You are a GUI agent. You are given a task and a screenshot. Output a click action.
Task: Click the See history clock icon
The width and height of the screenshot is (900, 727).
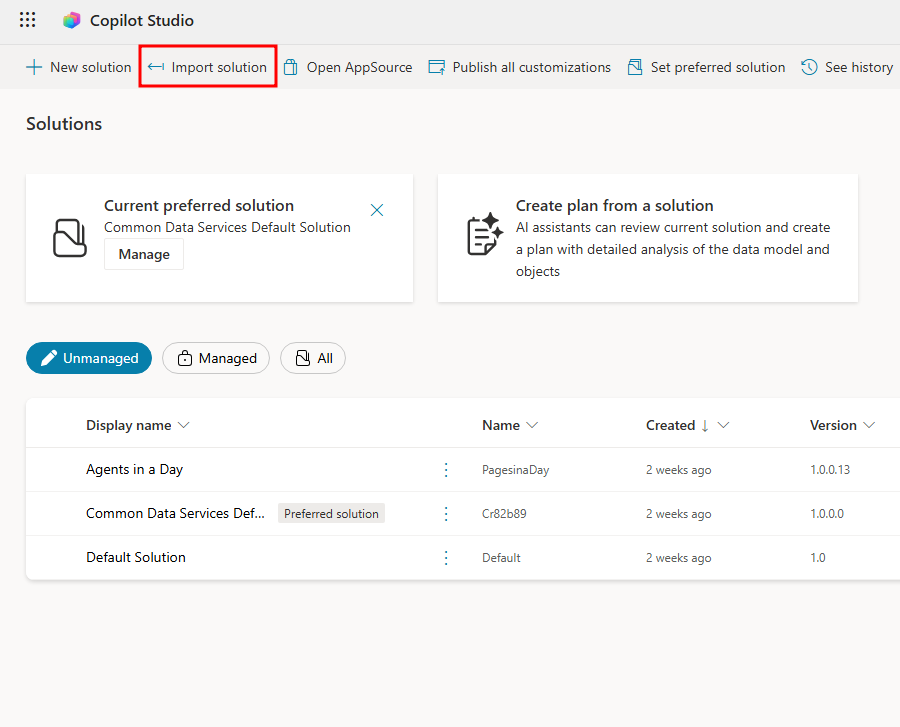point(809,67)
